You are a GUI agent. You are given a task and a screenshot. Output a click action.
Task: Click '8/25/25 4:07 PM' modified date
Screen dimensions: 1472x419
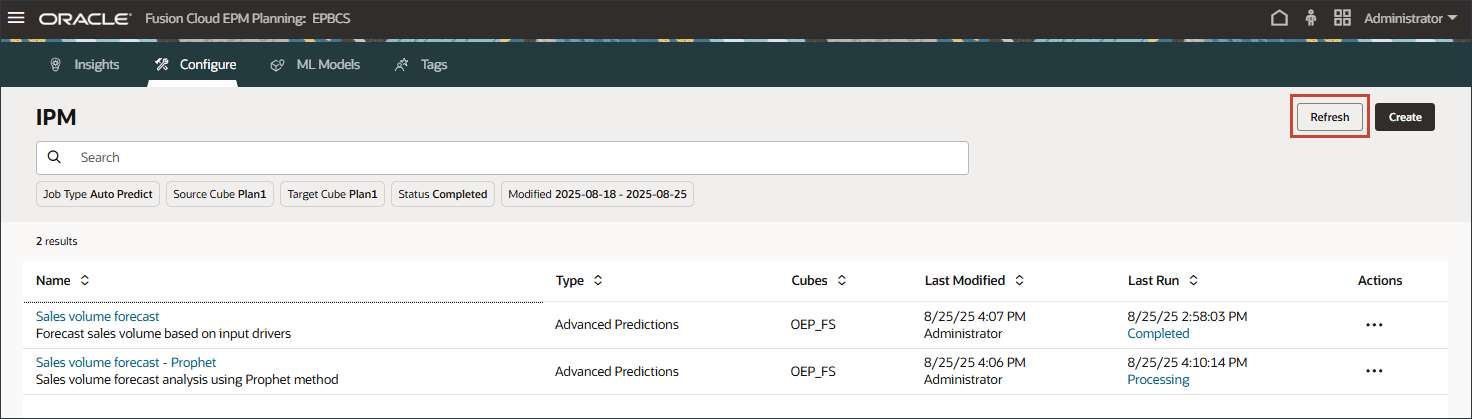click(975, 316)
